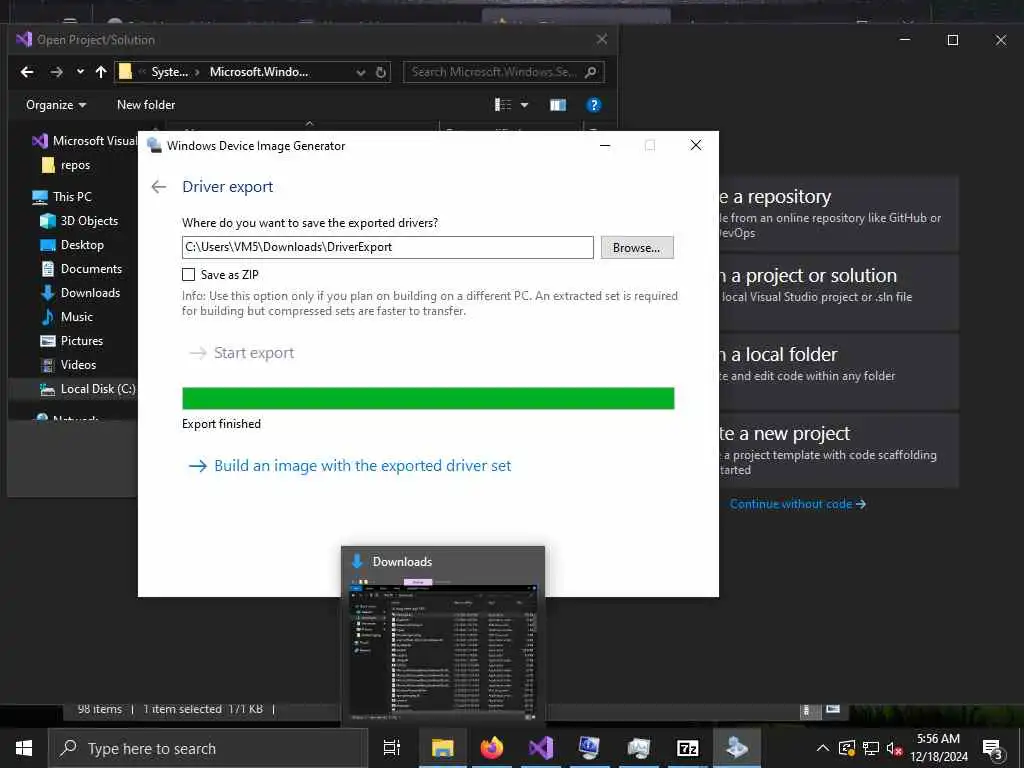Switch to Windows Device Image Generator taskbar icon

point(737,748)
